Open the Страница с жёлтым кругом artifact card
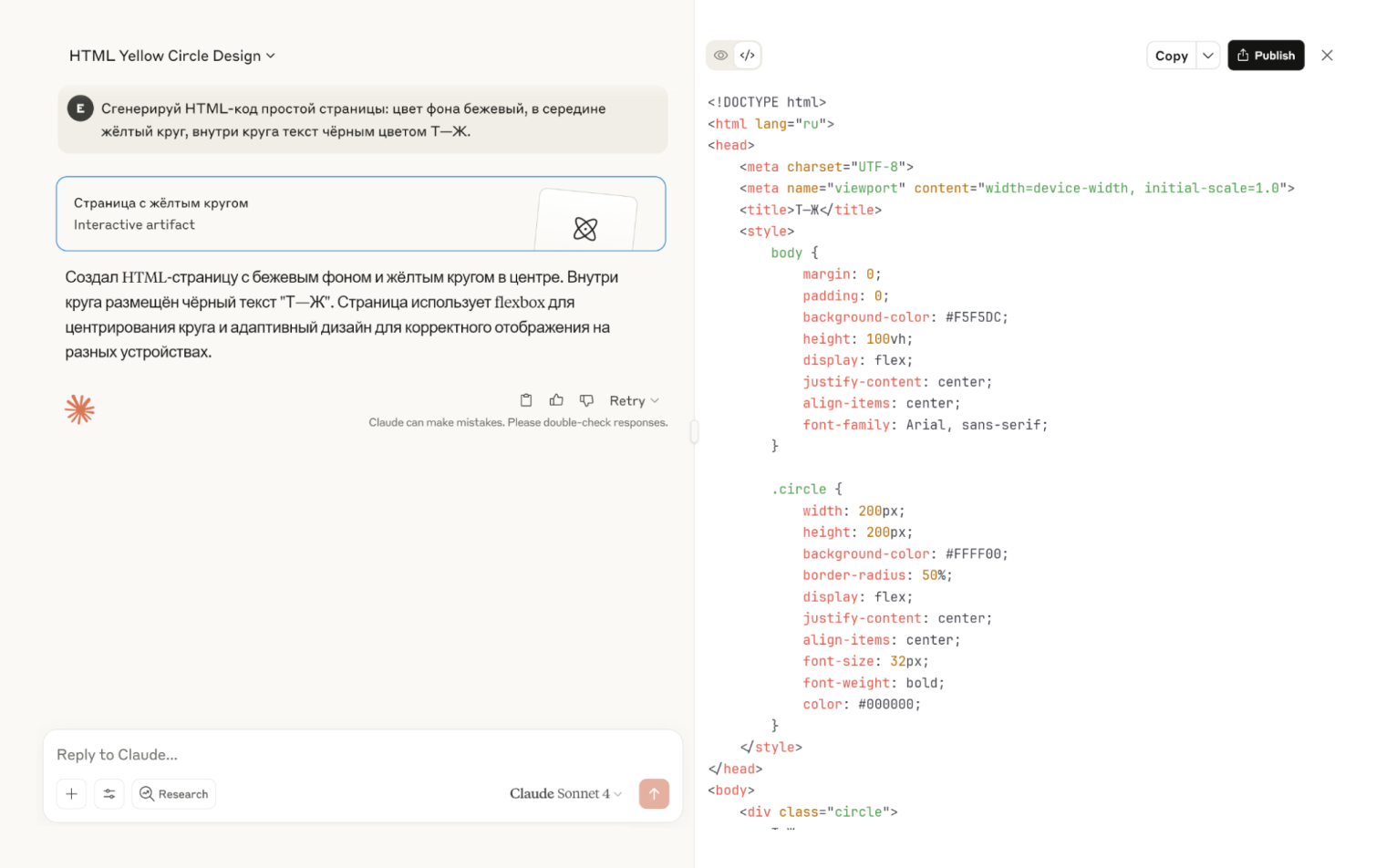The width and height of the screenshot is (1386, 868). coord(361,214)
